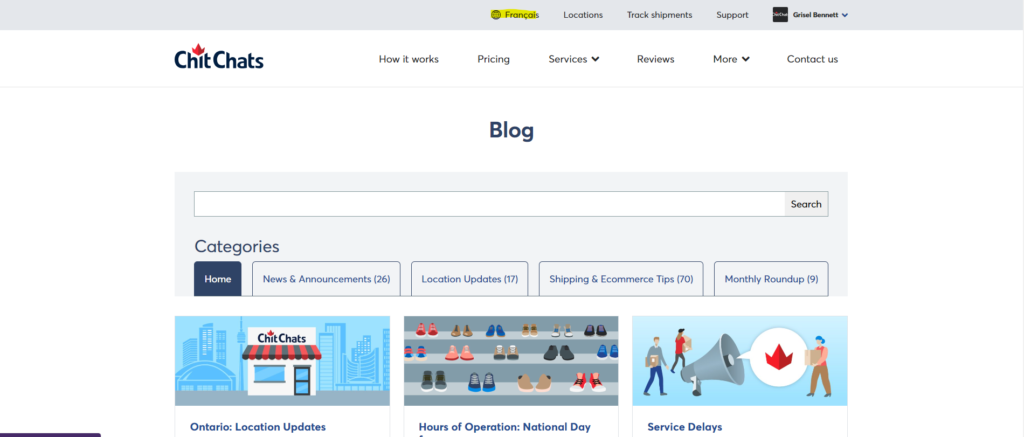Open Ontario: Location Updates post

click(x=258, y=427)
